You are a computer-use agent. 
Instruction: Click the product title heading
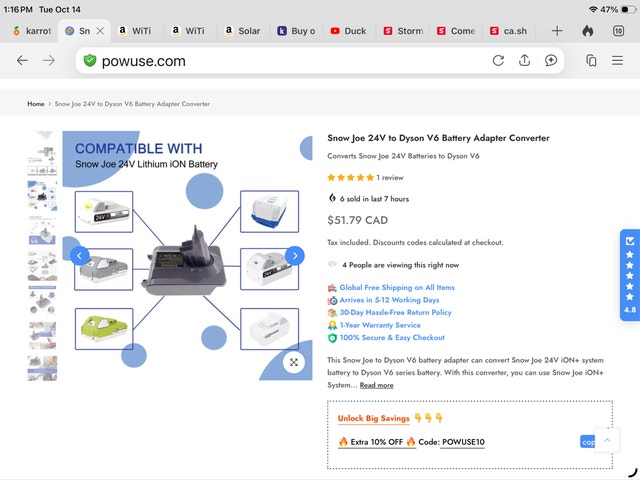tap(438, 138)
